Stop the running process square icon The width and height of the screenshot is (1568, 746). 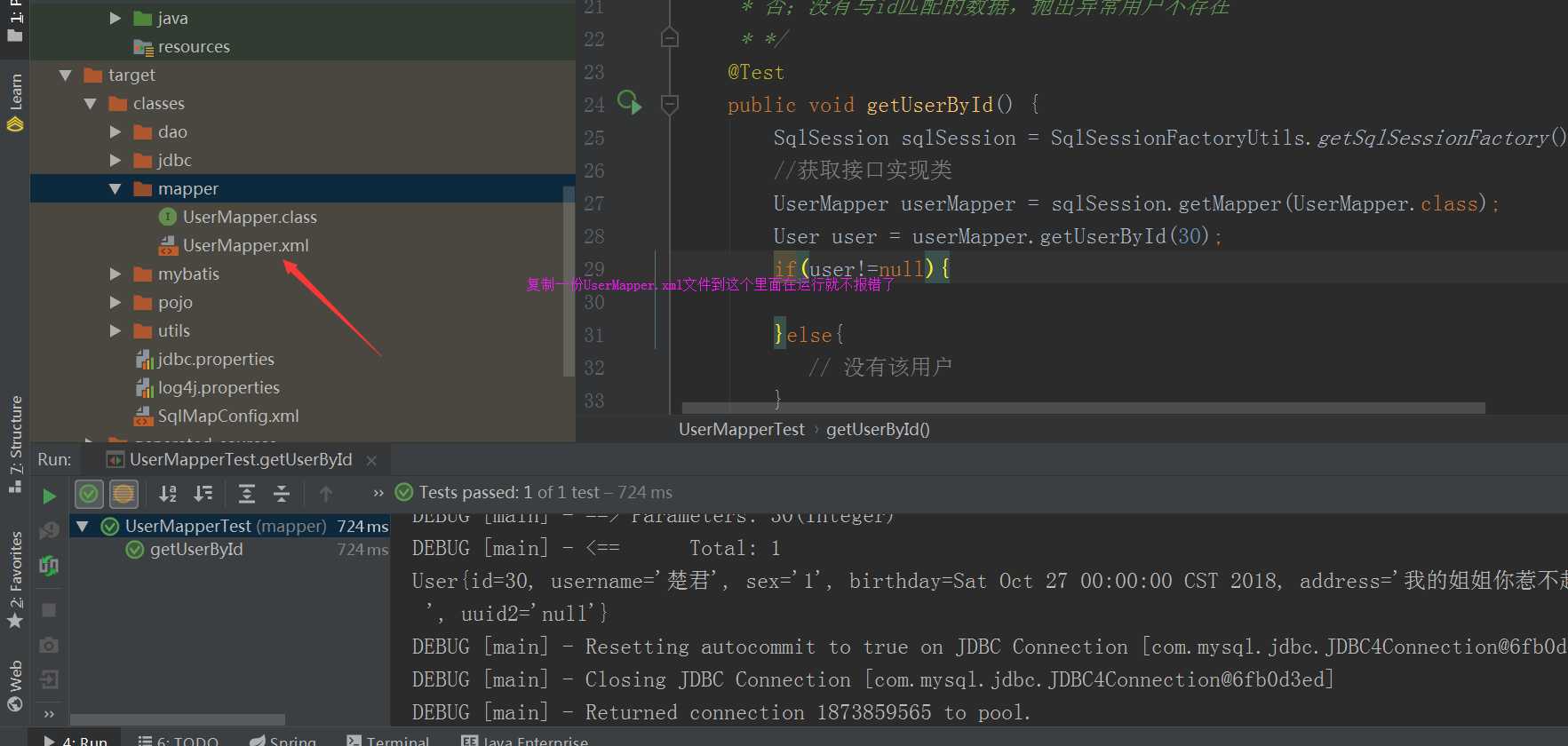(49, 610)
